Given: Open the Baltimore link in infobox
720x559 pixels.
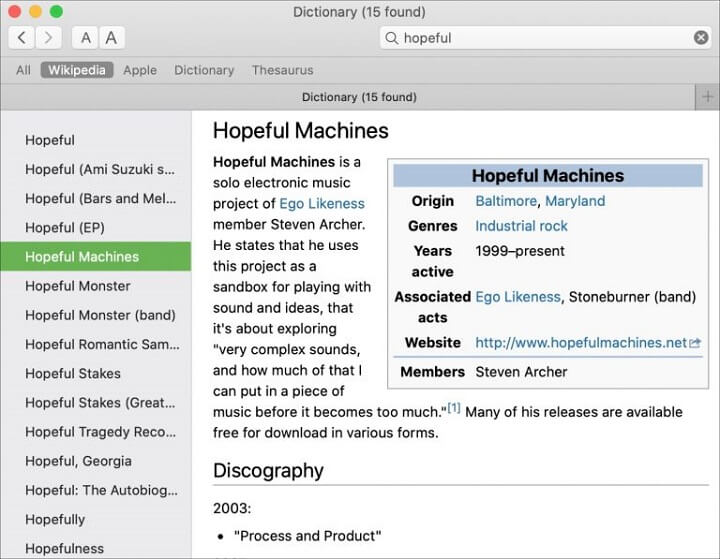Looking at the screenshot, I should point(506,201).
